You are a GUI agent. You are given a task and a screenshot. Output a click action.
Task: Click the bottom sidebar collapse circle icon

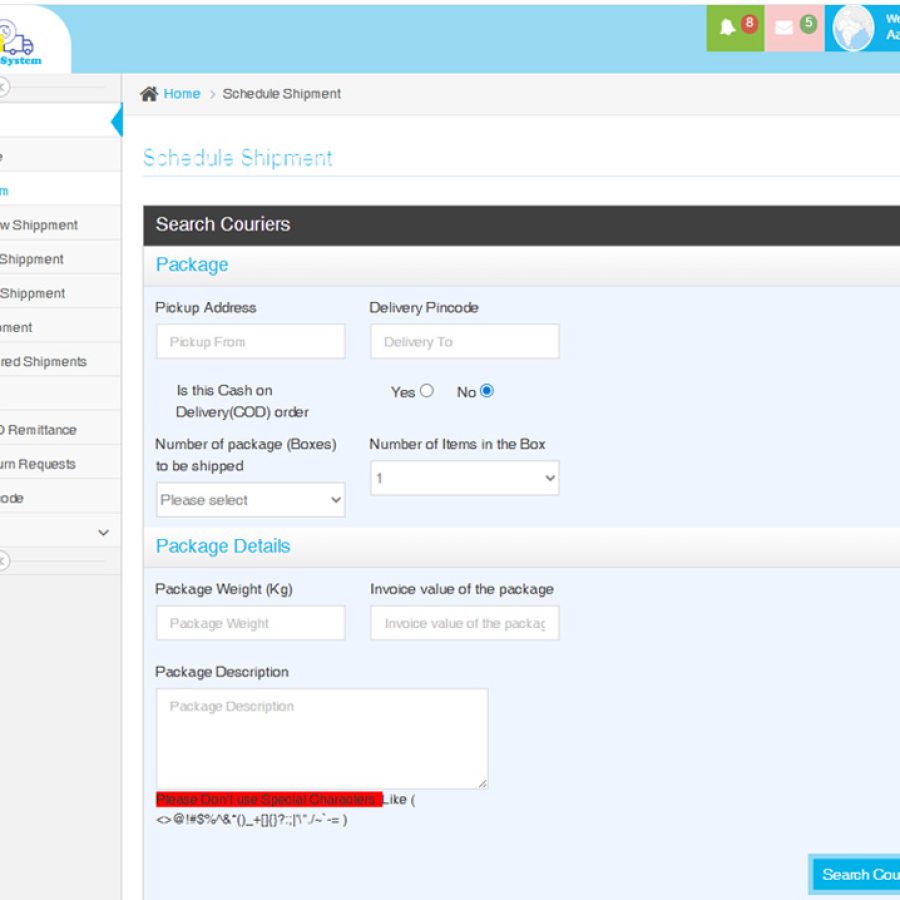pos(3,562)
